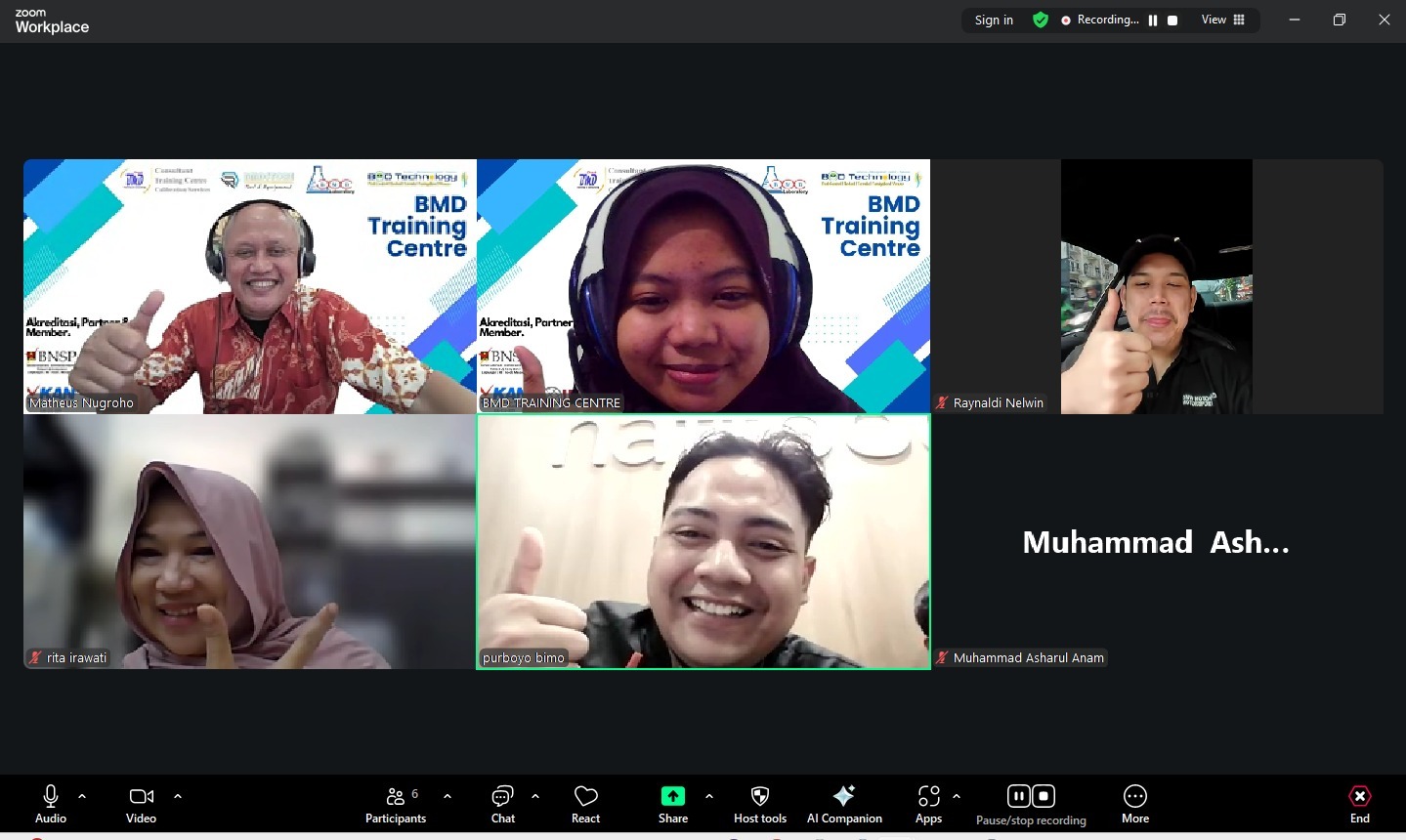Click the Sign in button
This screenshot has height=840, width=1406.
tap(994, 21)
